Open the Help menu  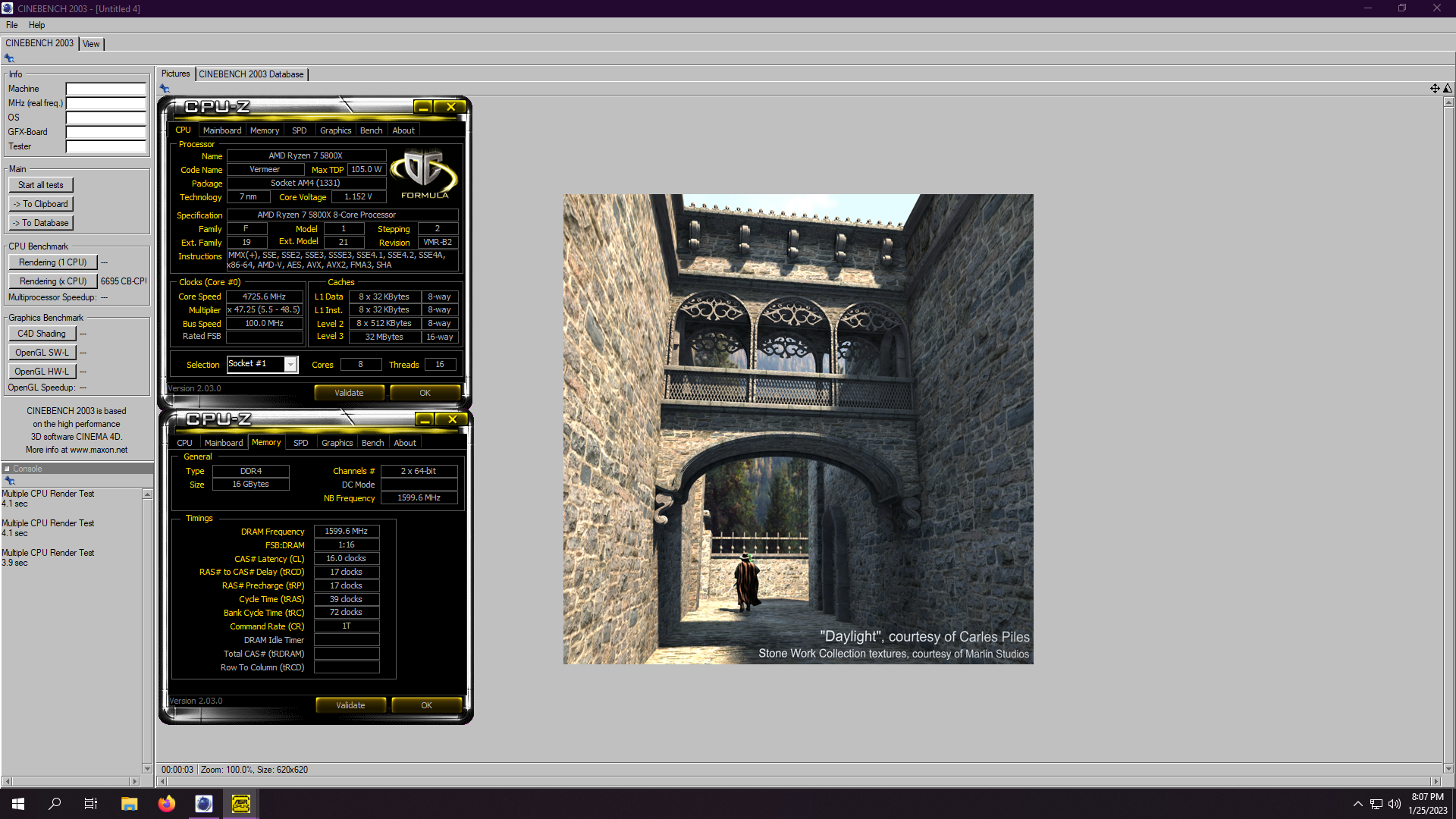click(x=36, y=25)
